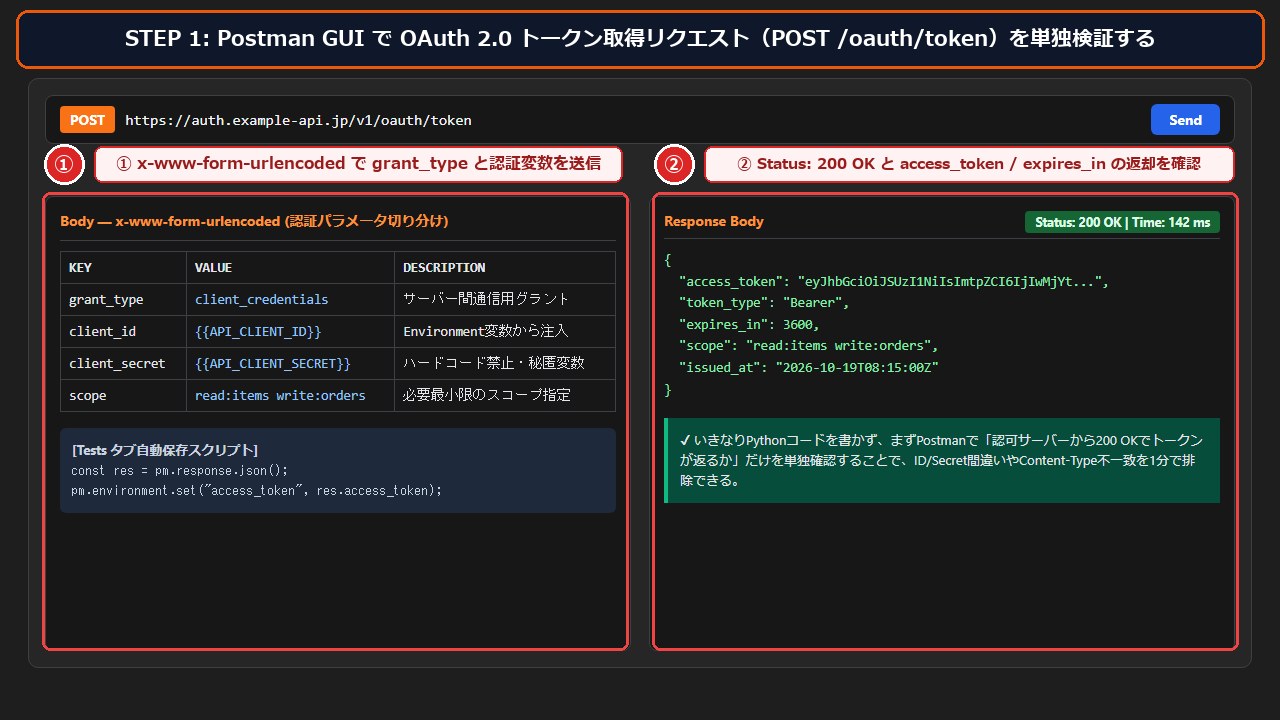Click the access_token line in response
Image resolution: width=1280 pixels, height=720 pixels.
(x=893, y=281)
